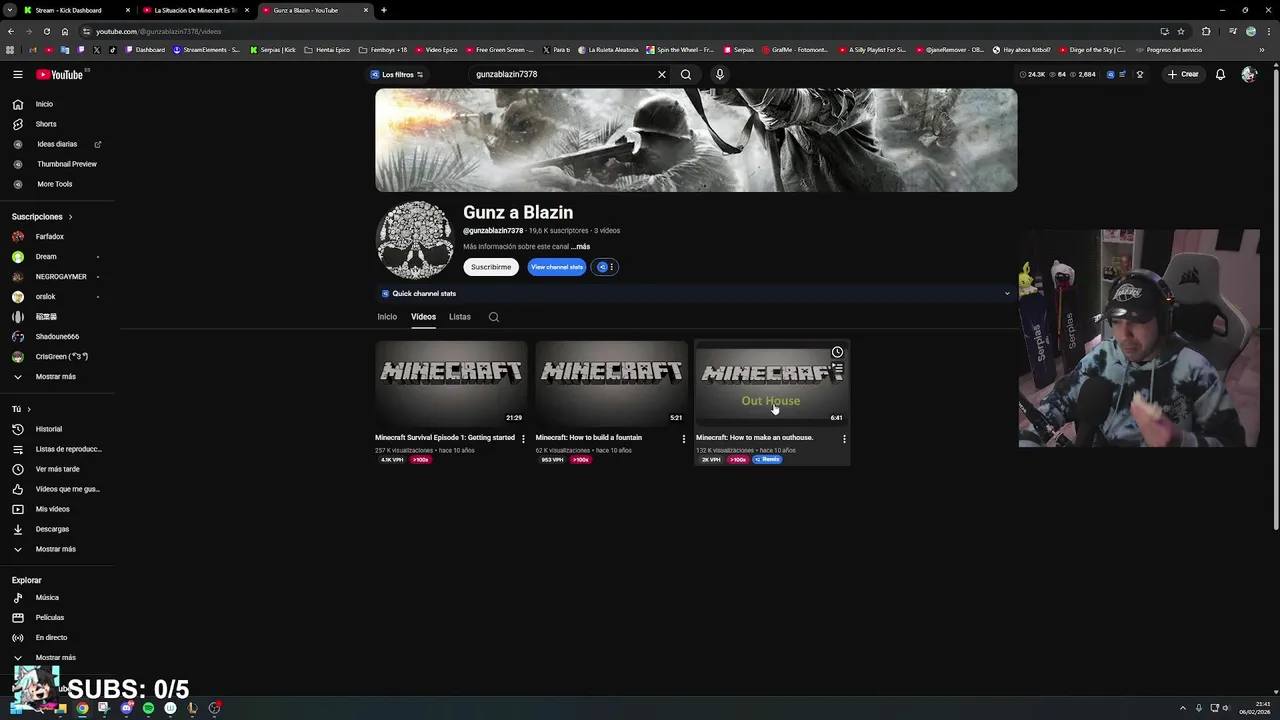The height and width of the screenshot is (720, 1280).
Task: Open the Out House video thumbnail
Action: coord(771,383)
